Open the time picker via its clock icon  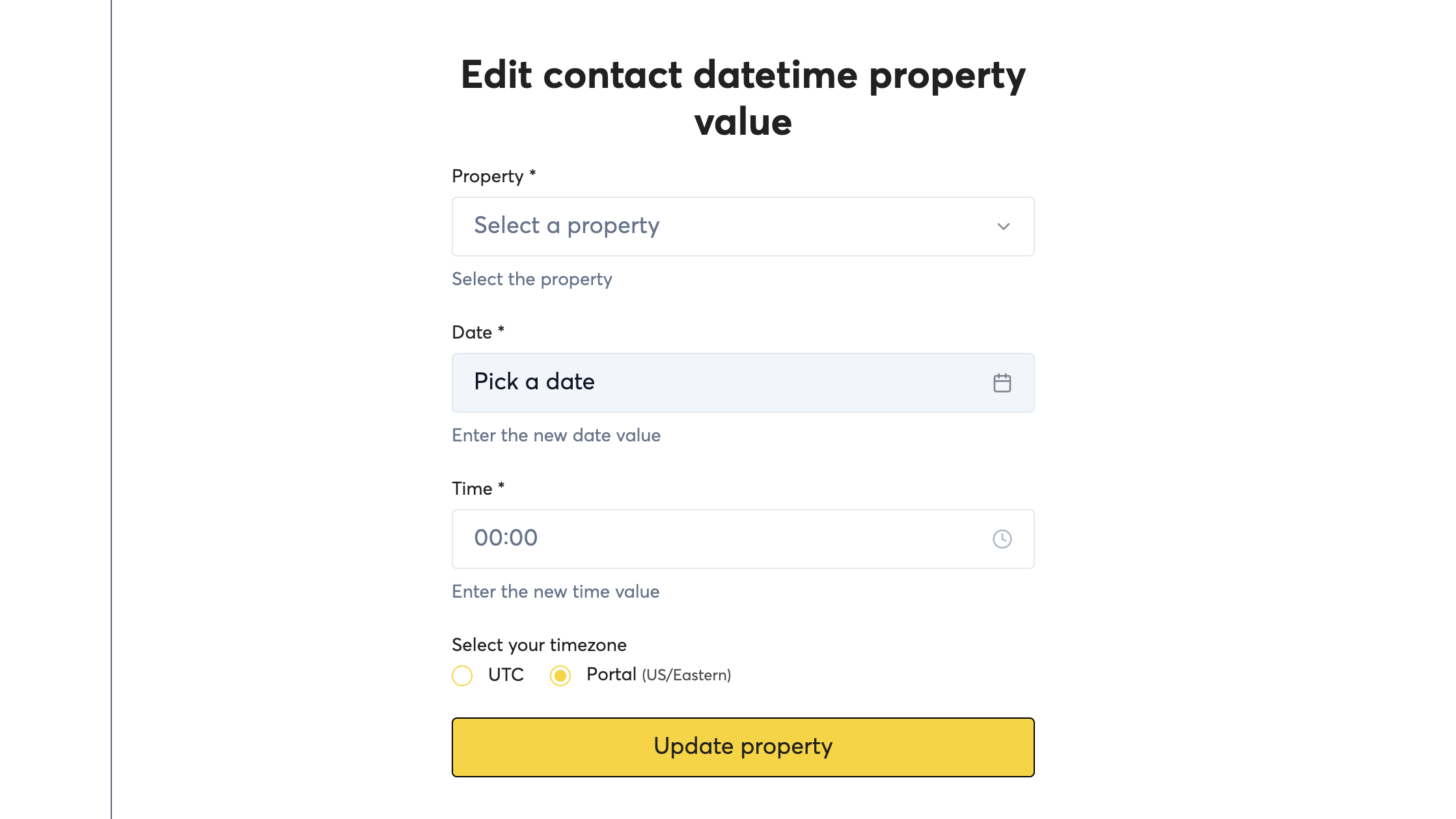click(x=1002, y=539)
